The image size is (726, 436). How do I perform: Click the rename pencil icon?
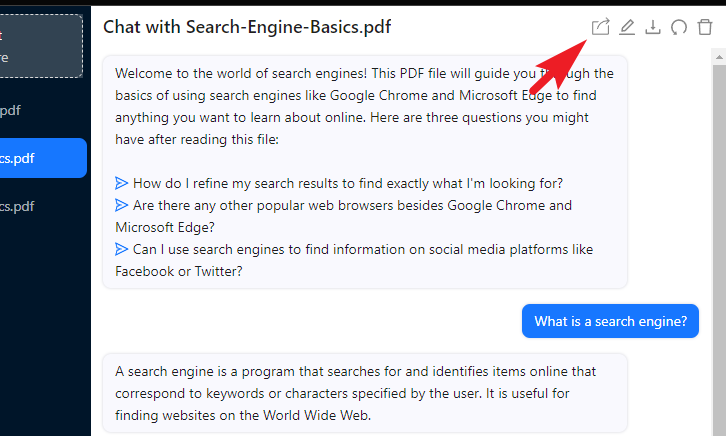point(627,27)
